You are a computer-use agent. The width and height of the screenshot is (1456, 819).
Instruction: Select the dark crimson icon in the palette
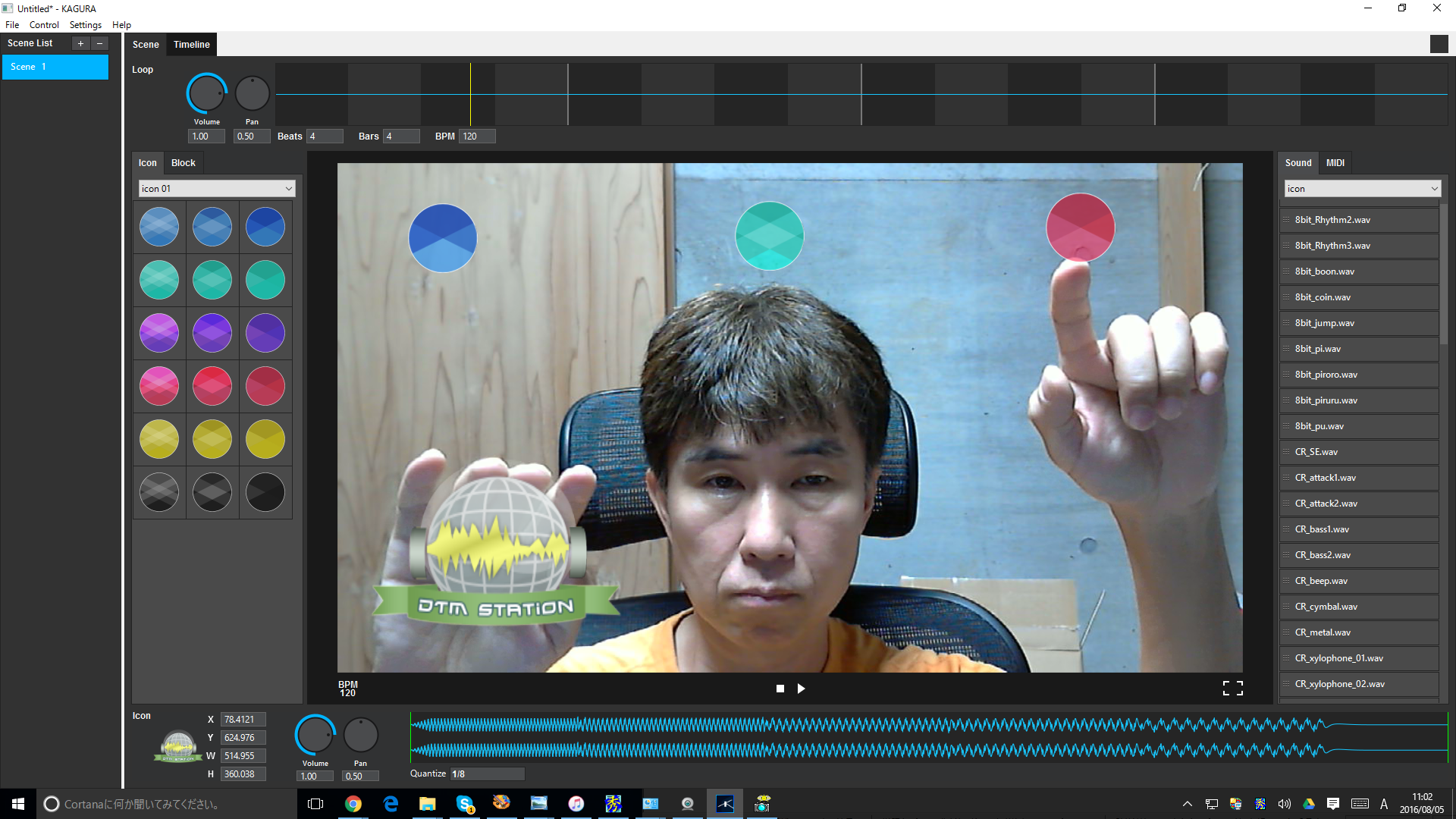(x=265, y=386)
